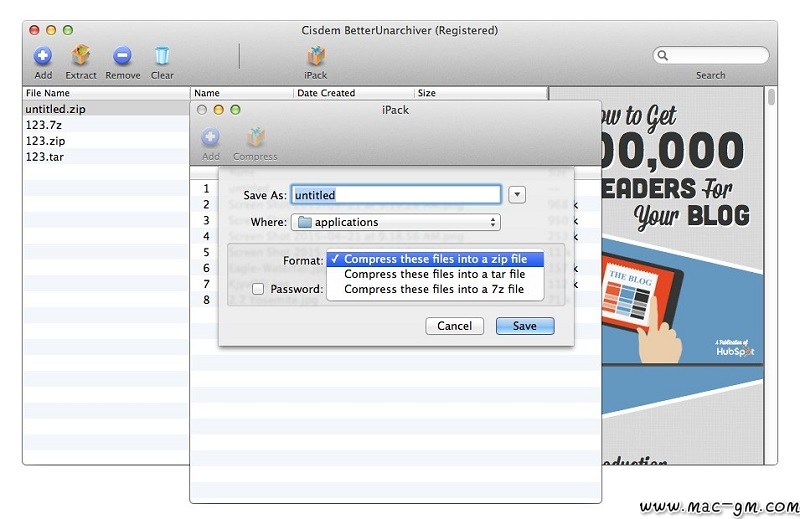Open iPack from the main toolbar
800x519 pixels.
click(316, 56)
